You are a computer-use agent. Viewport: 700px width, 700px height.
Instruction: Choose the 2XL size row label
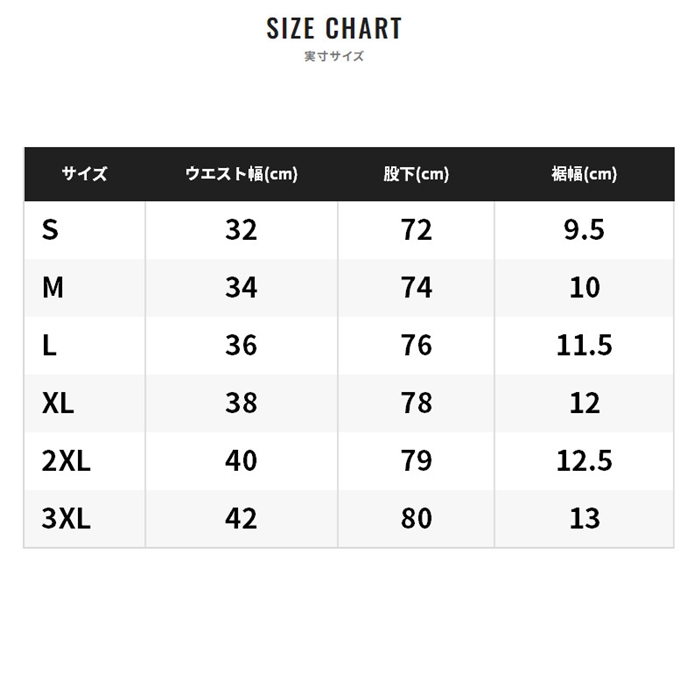point(66,460)
